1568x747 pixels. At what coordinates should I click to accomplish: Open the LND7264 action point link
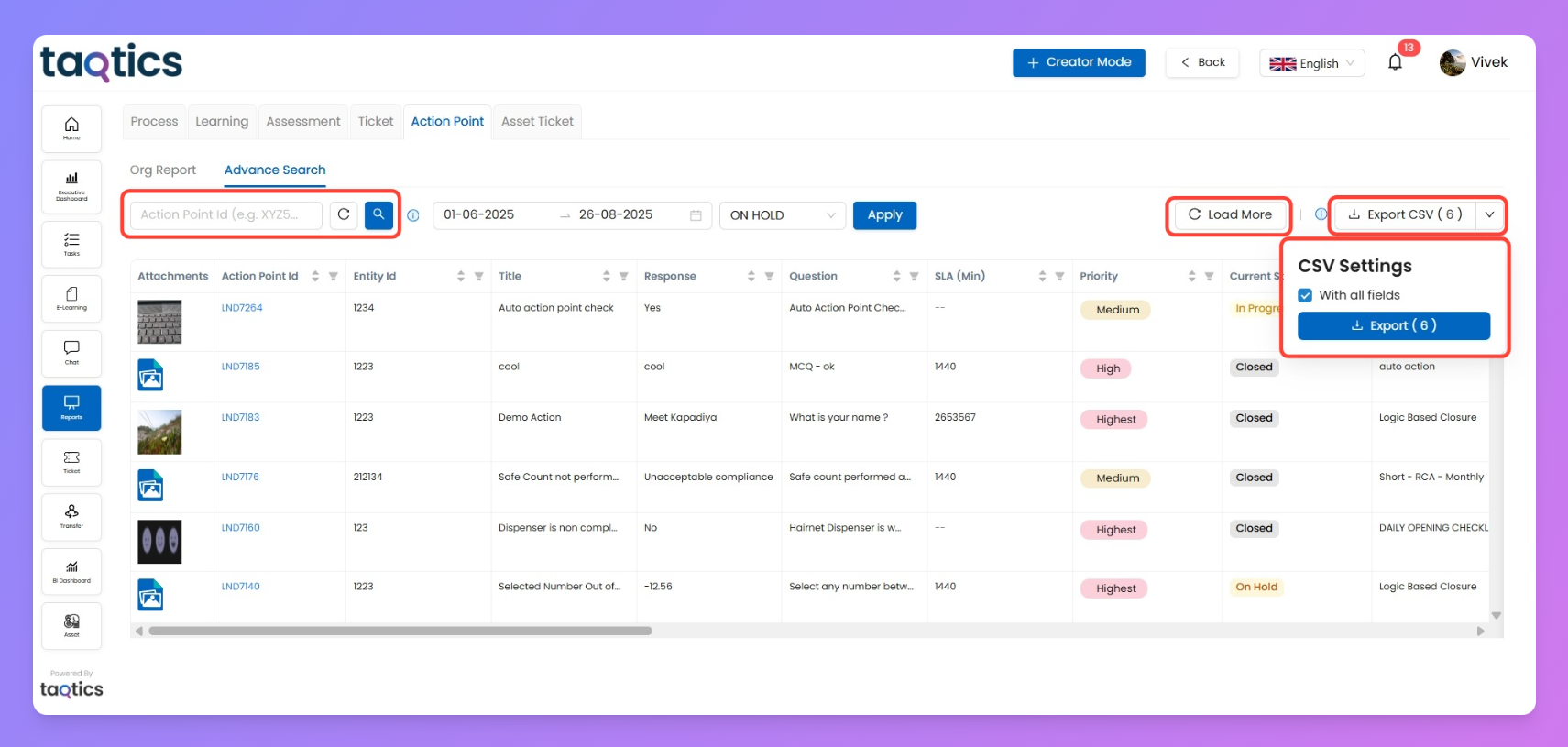click(242, 308)
